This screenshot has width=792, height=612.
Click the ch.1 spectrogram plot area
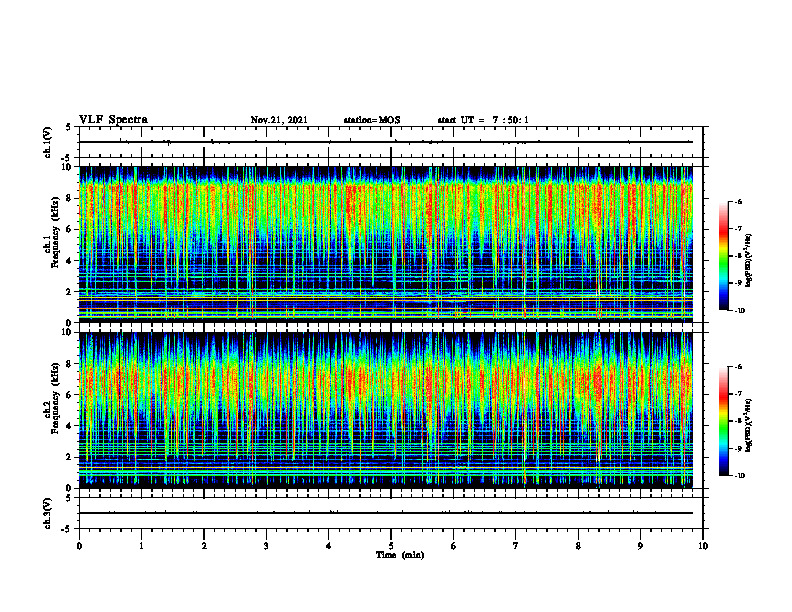pos(386,244)
